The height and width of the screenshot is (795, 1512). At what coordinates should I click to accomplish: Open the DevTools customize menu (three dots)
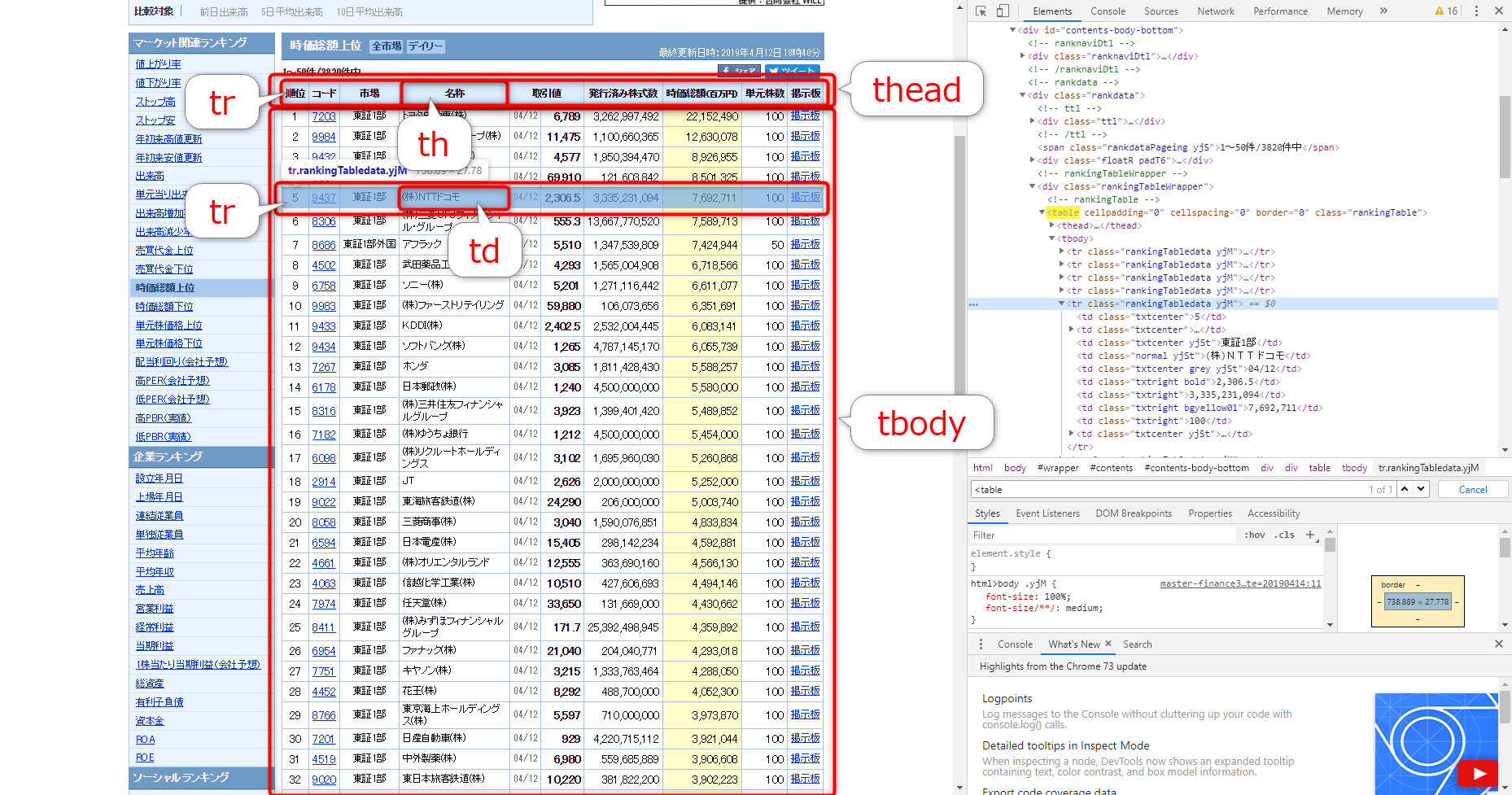point(1477,11)
